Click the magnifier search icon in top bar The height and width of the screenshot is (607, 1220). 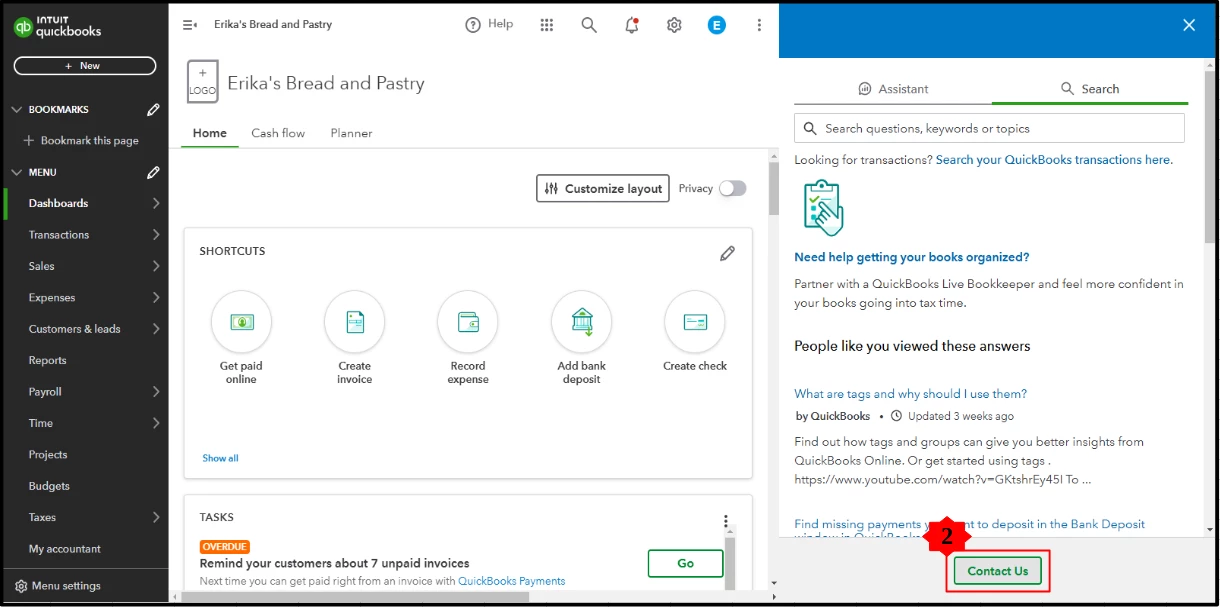[589, 25]
